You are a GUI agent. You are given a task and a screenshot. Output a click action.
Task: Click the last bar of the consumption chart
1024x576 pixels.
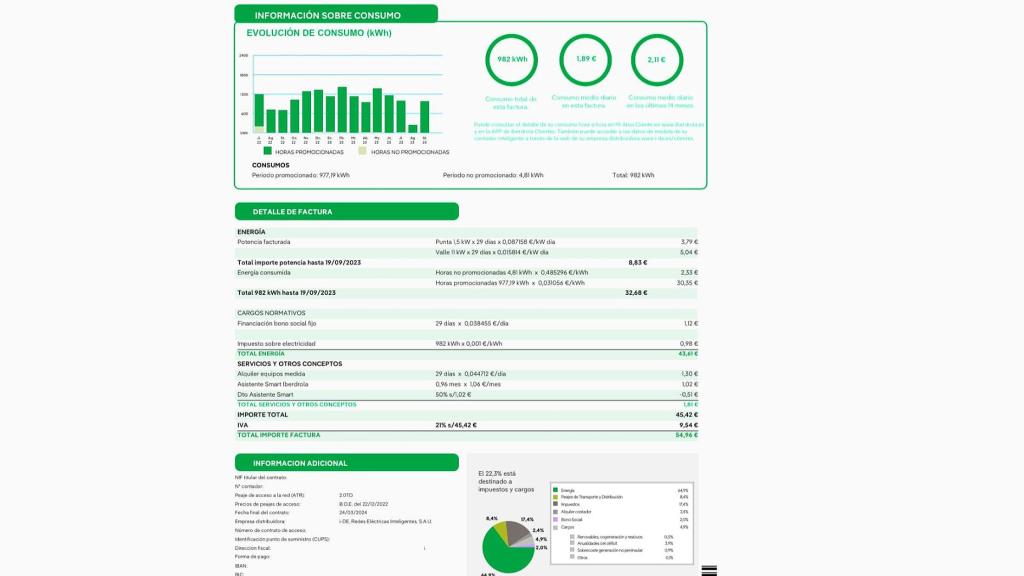click(x=424, y=117)
